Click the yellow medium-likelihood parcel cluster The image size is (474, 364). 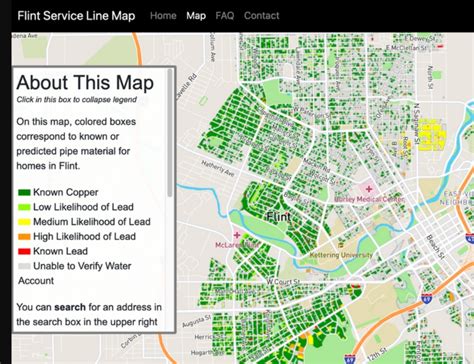(x=432, y=134)
